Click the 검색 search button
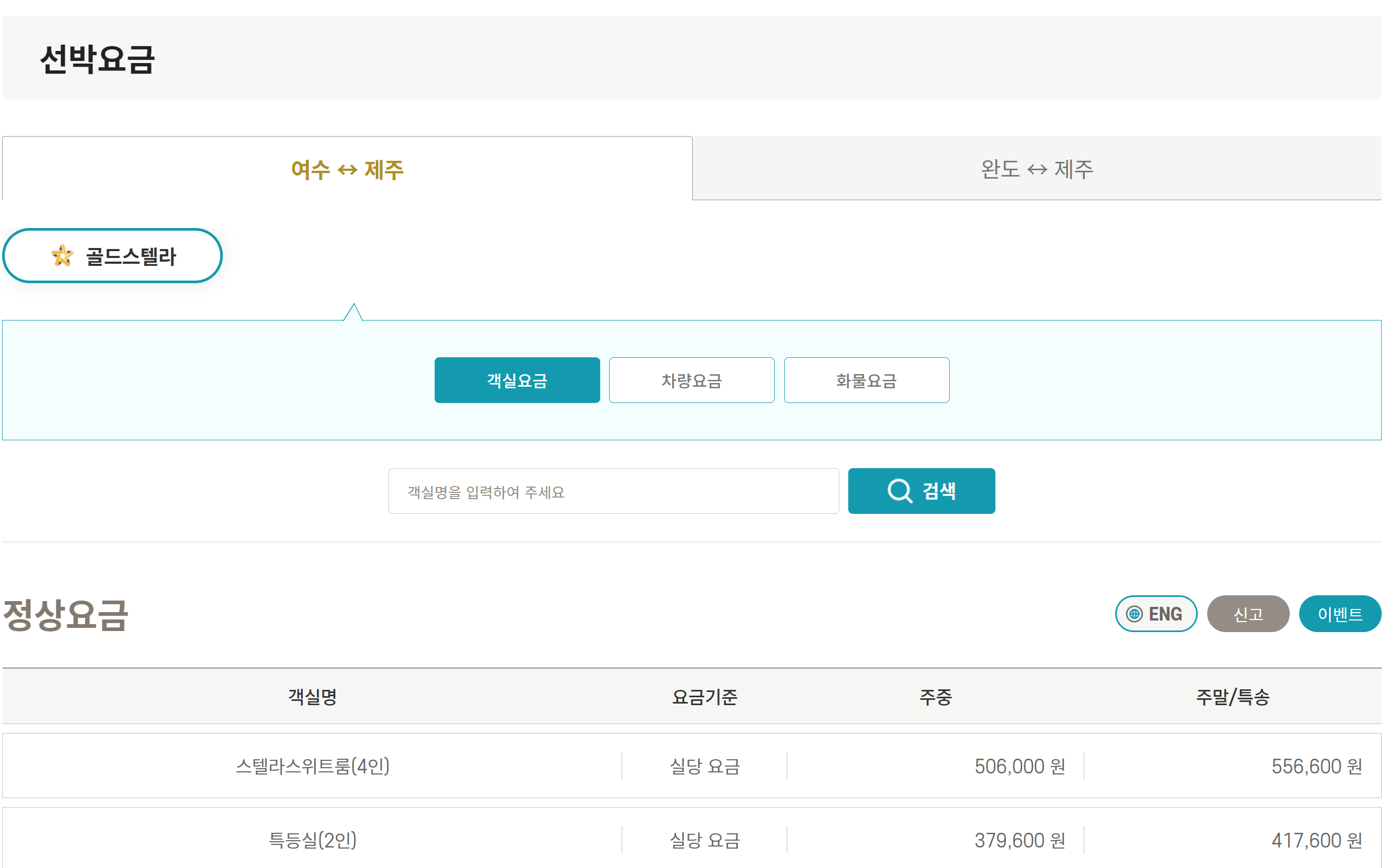Screen dimensions: 1398x868 [x=921, y=491]
